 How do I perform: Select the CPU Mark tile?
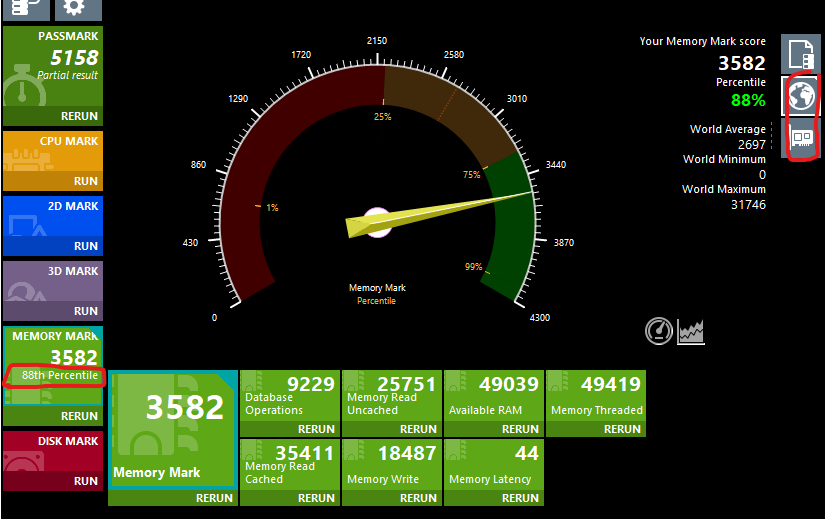point(53,152)
